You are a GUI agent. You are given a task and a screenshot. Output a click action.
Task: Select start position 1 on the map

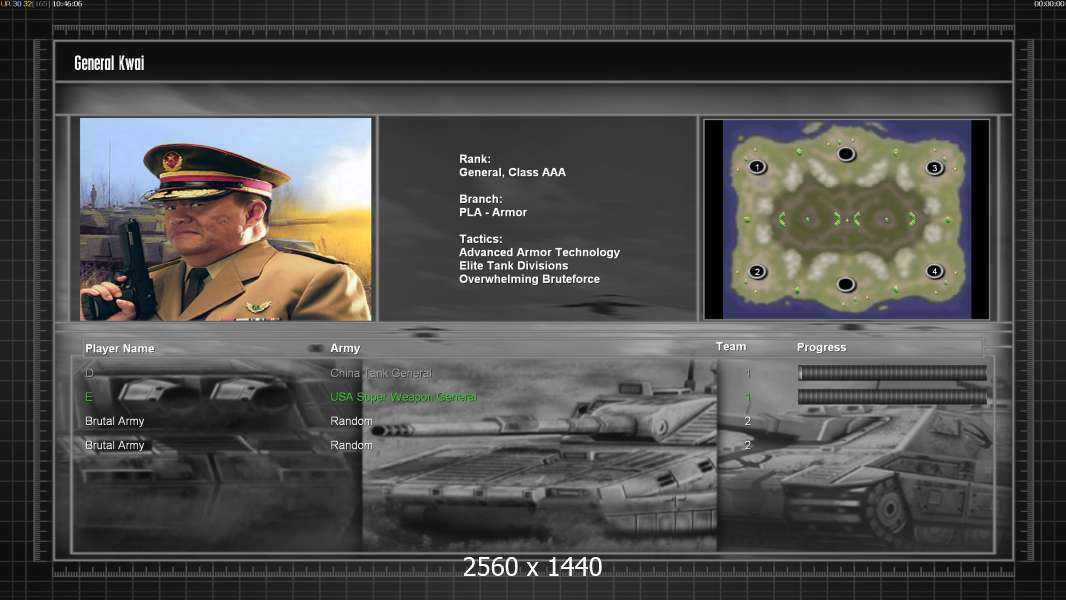pos(757,167)
